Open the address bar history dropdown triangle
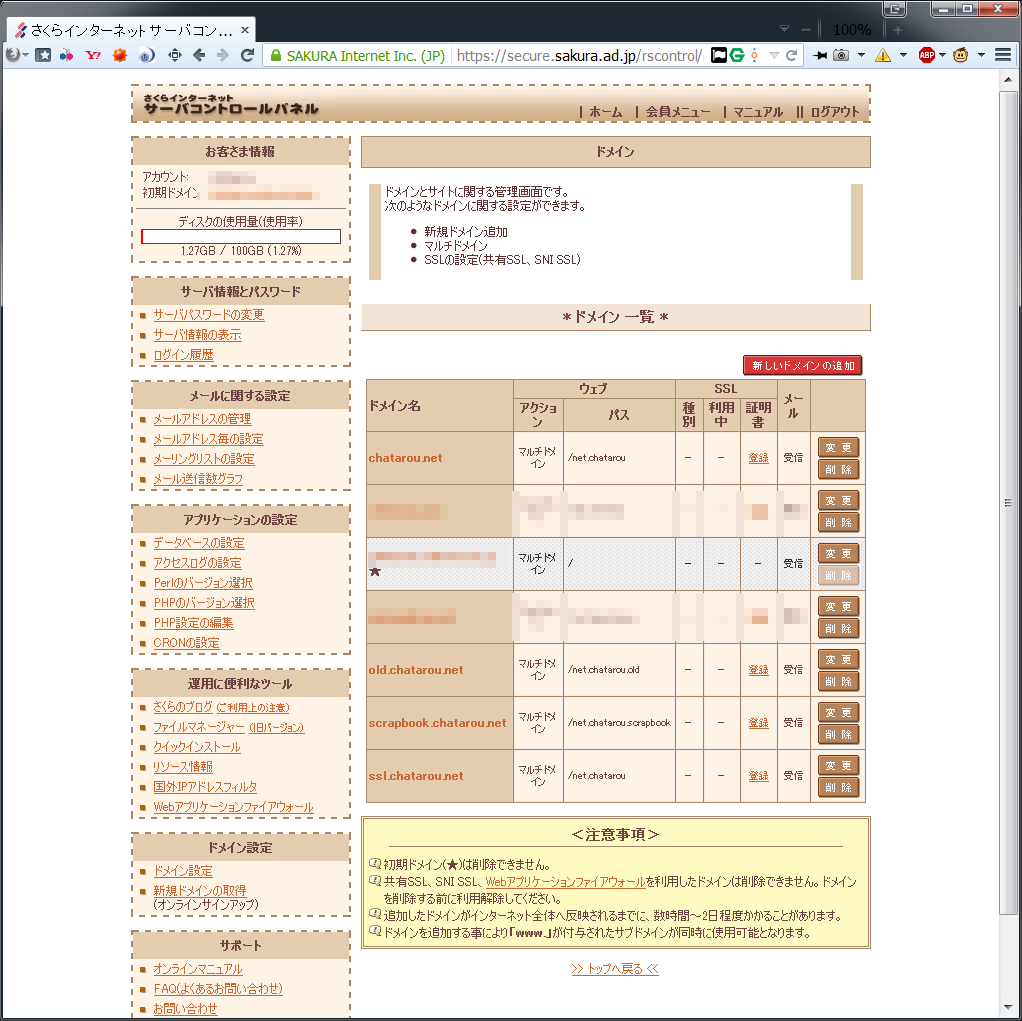The height and width of the screenshot is (1021, 1022). 774,55
